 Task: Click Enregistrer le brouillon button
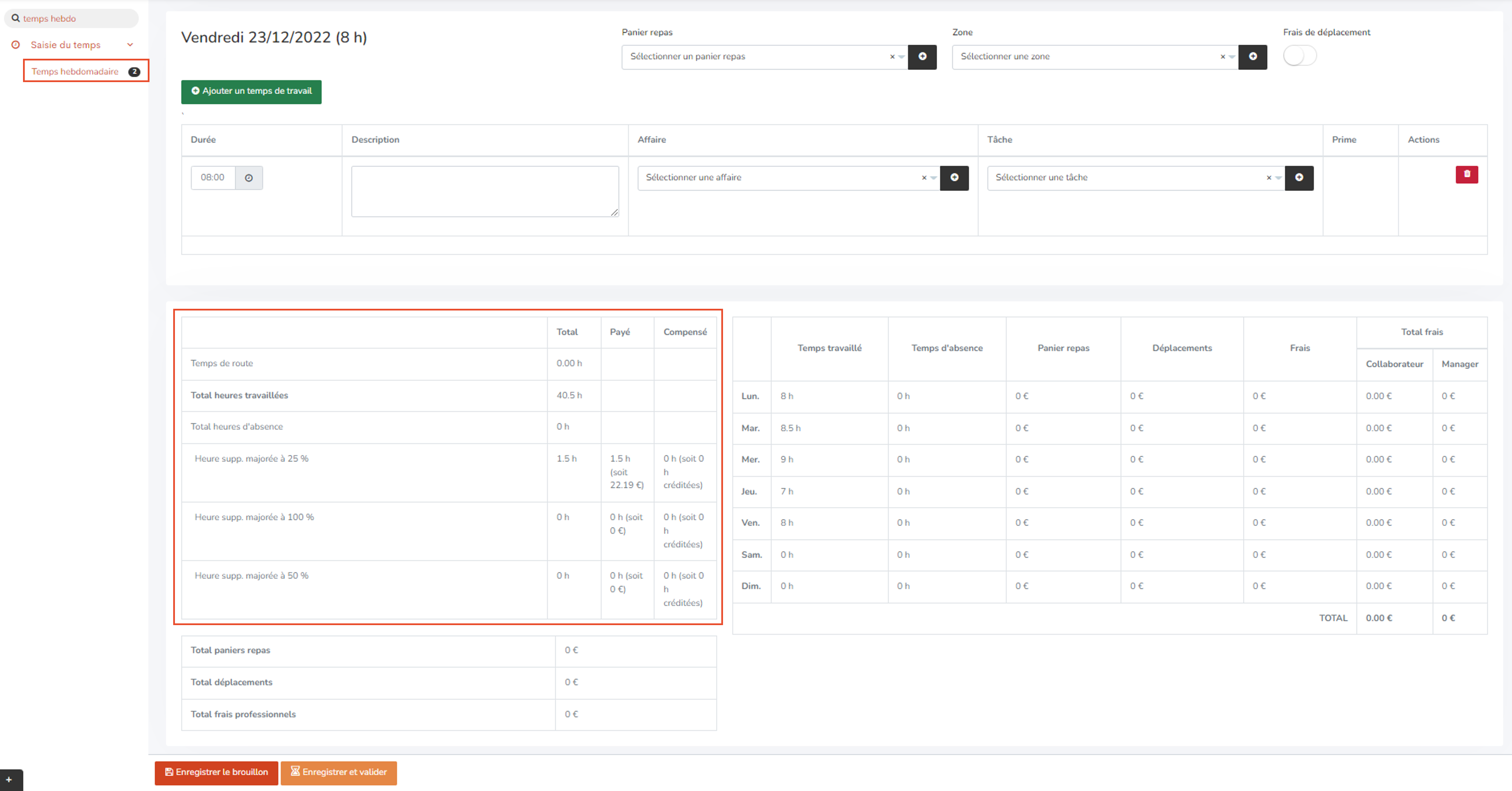[216, 772]
